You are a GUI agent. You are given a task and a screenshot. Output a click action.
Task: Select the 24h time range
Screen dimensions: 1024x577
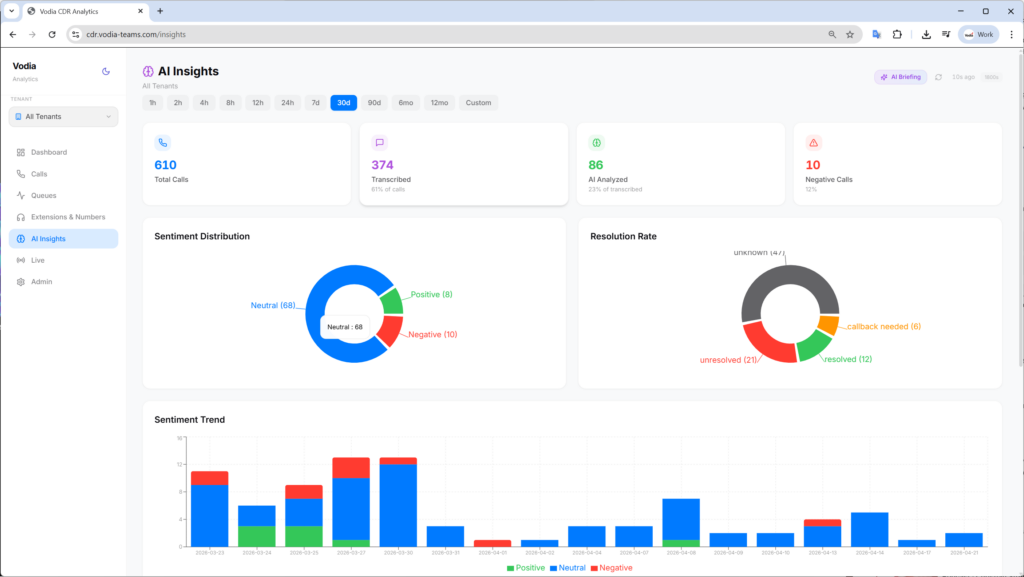click(x=287, y=102)
